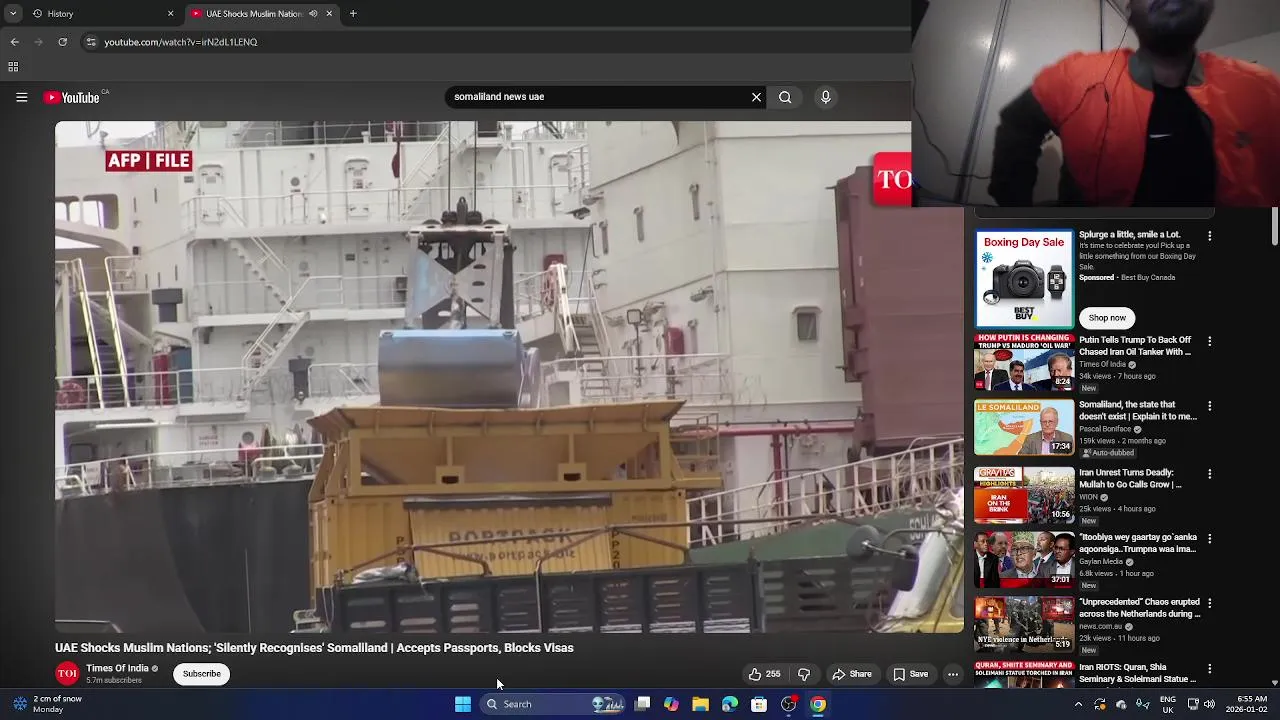Open options for Best Buy sponsored ad
The image size is (1280, 720).
[1210, 236]
